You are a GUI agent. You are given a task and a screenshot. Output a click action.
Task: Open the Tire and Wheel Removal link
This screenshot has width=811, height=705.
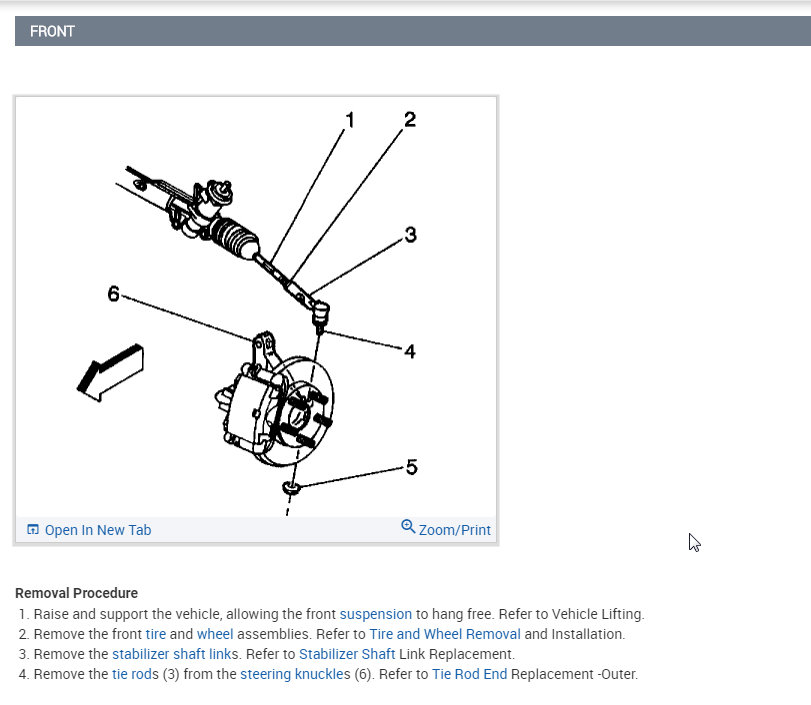445,634
